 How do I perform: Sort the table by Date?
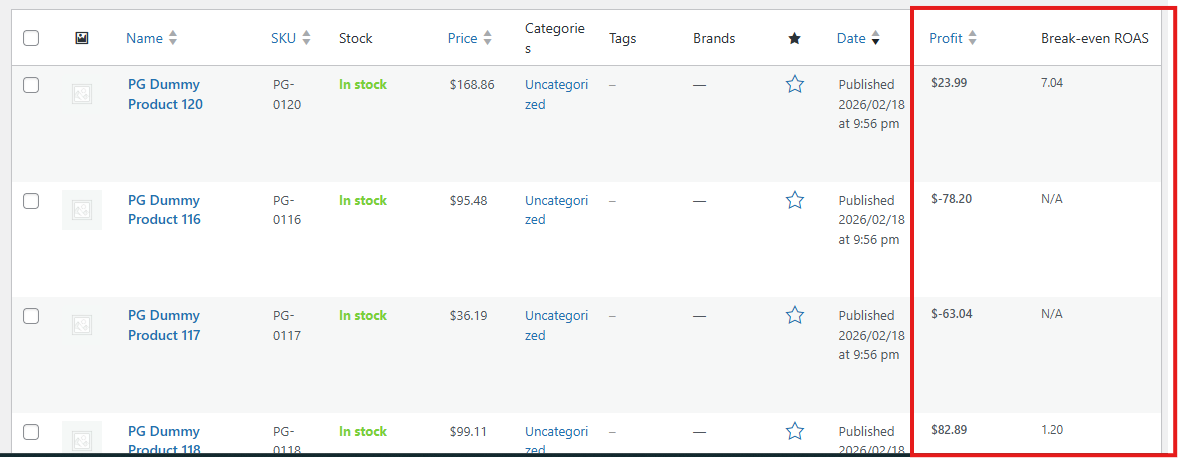pos(851,38)
